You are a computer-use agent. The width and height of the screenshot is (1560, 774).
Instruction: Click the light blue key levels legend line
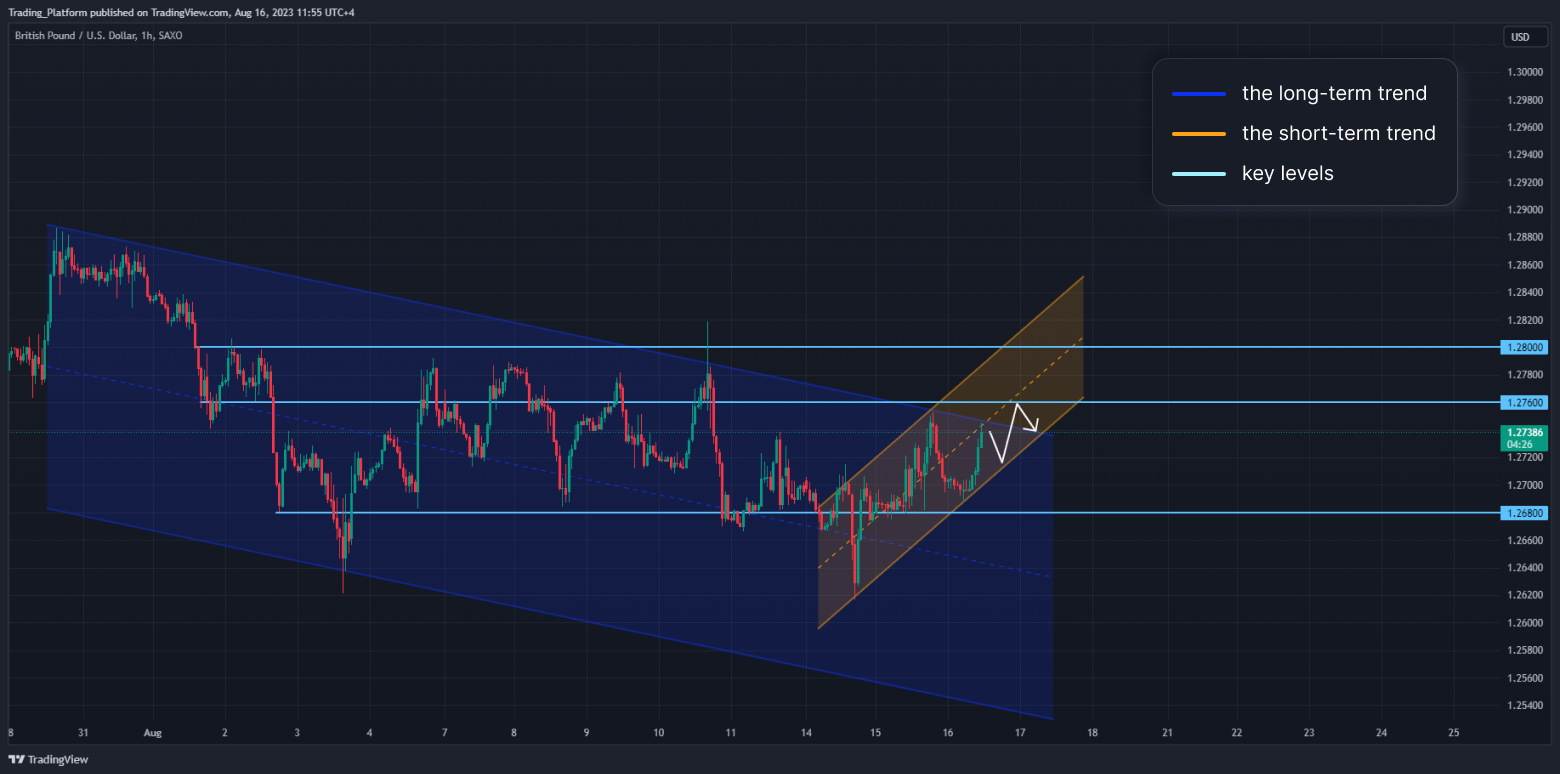(1199, 174)
